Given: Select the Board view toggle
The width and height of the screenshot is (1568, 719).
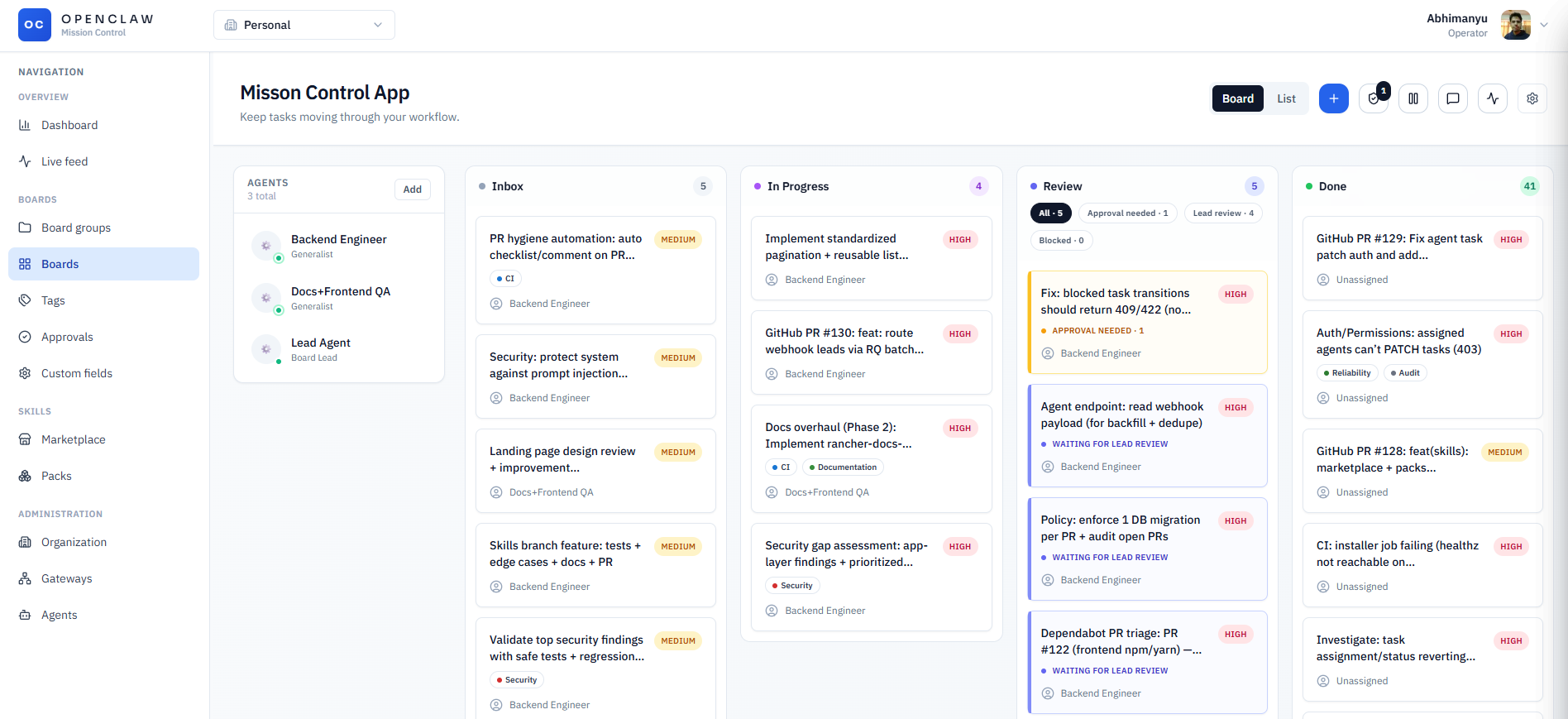Looking at the screenshot, I should pos(1237,98).
